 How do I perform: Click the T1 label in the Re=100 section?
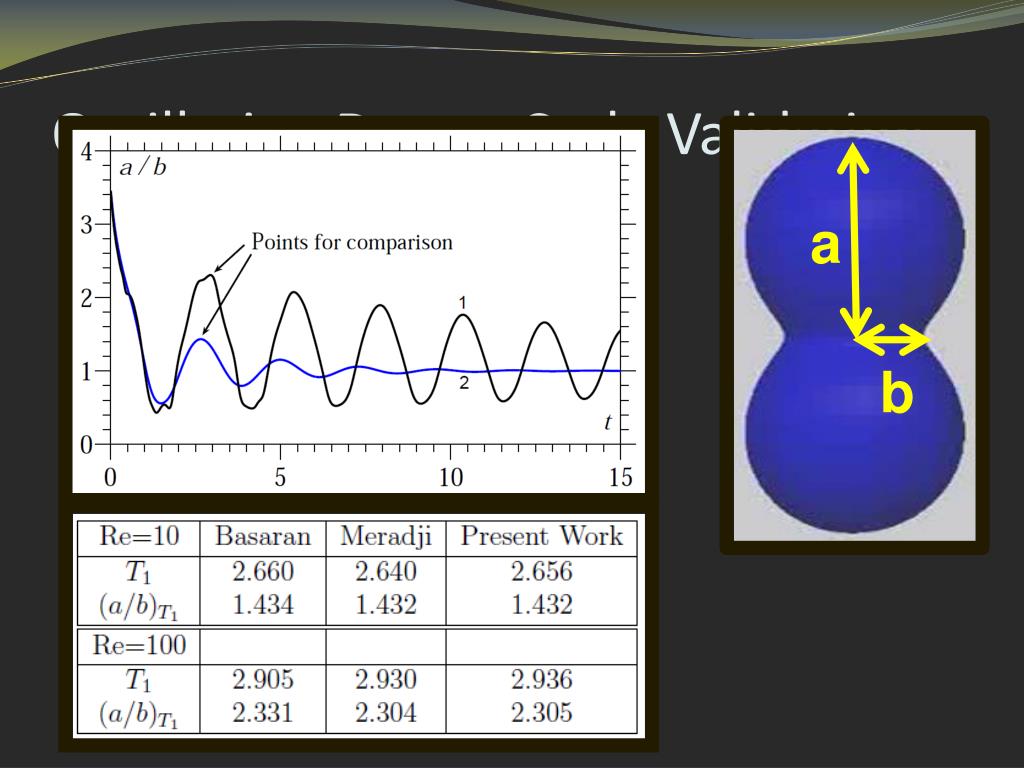pos(138,681)
